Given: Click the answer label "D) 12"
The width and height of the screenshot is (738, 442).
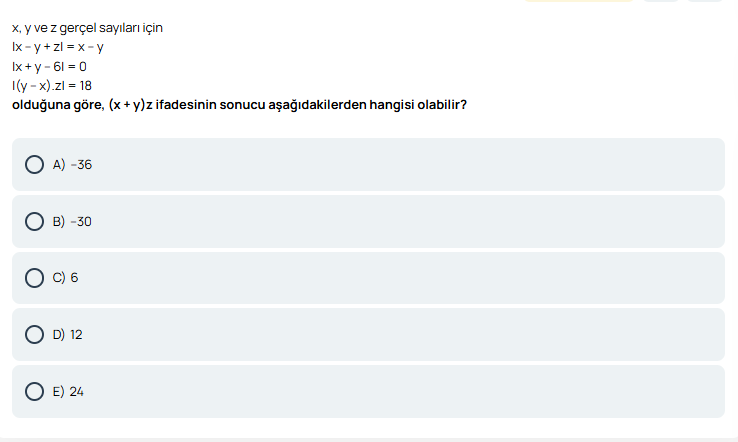Looking at the screenshot, I should 68,335.
